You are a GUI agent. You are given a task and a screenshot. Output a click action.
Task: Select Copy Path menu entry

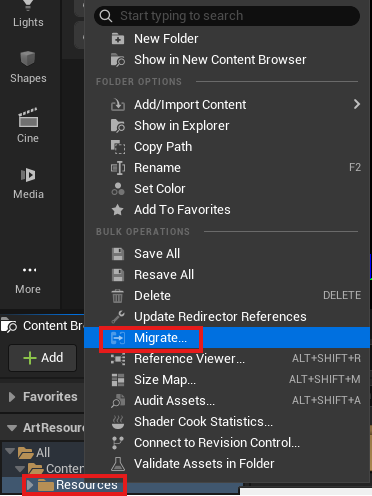click(227, 147)
